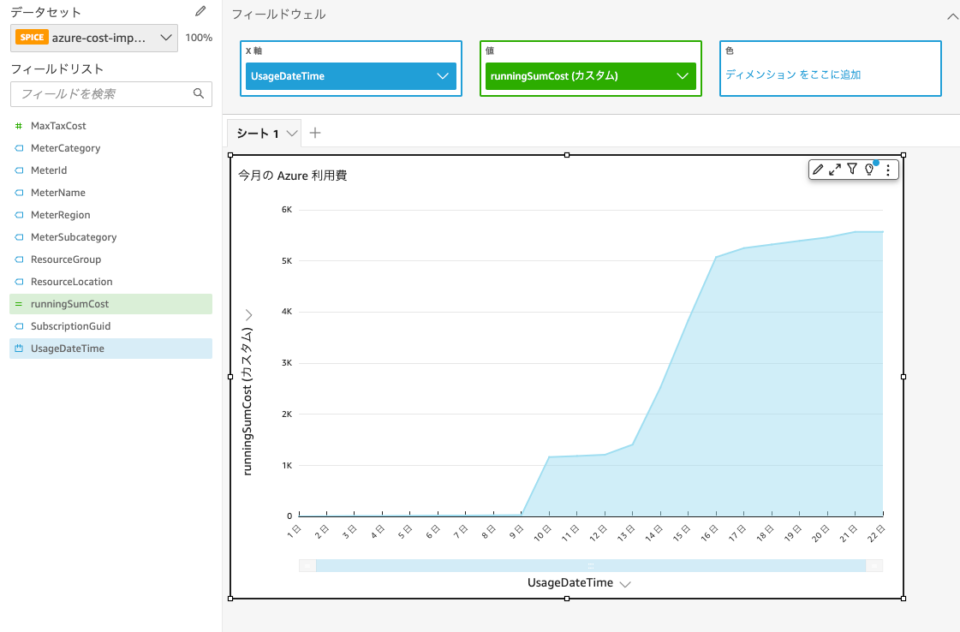
Task: Collapse the フィールドウェル panel with the chevron
Action: [x=951, y=14]
